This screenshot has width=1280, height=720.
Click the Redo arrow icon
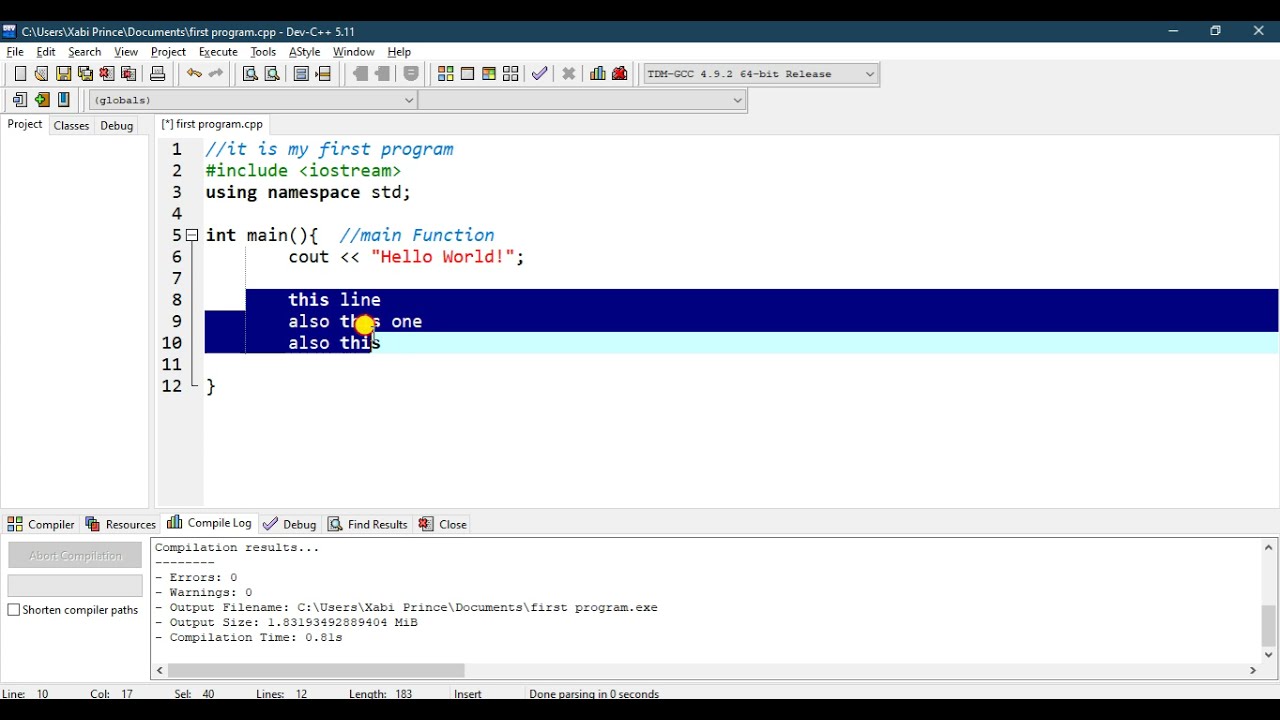point(216,73)
